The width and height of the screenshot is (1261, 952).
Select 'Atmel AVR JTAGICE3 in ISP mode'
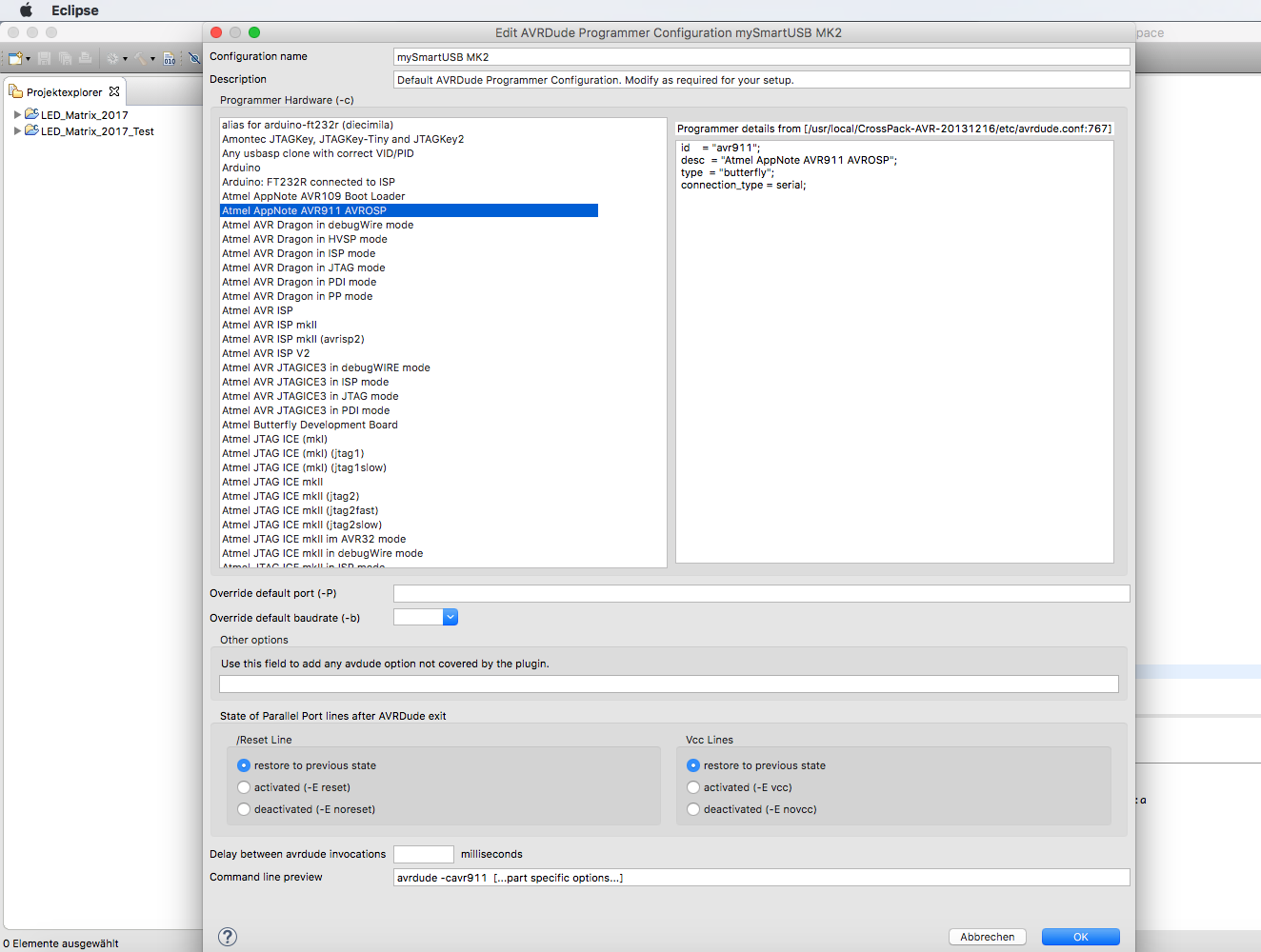(306, 382)
